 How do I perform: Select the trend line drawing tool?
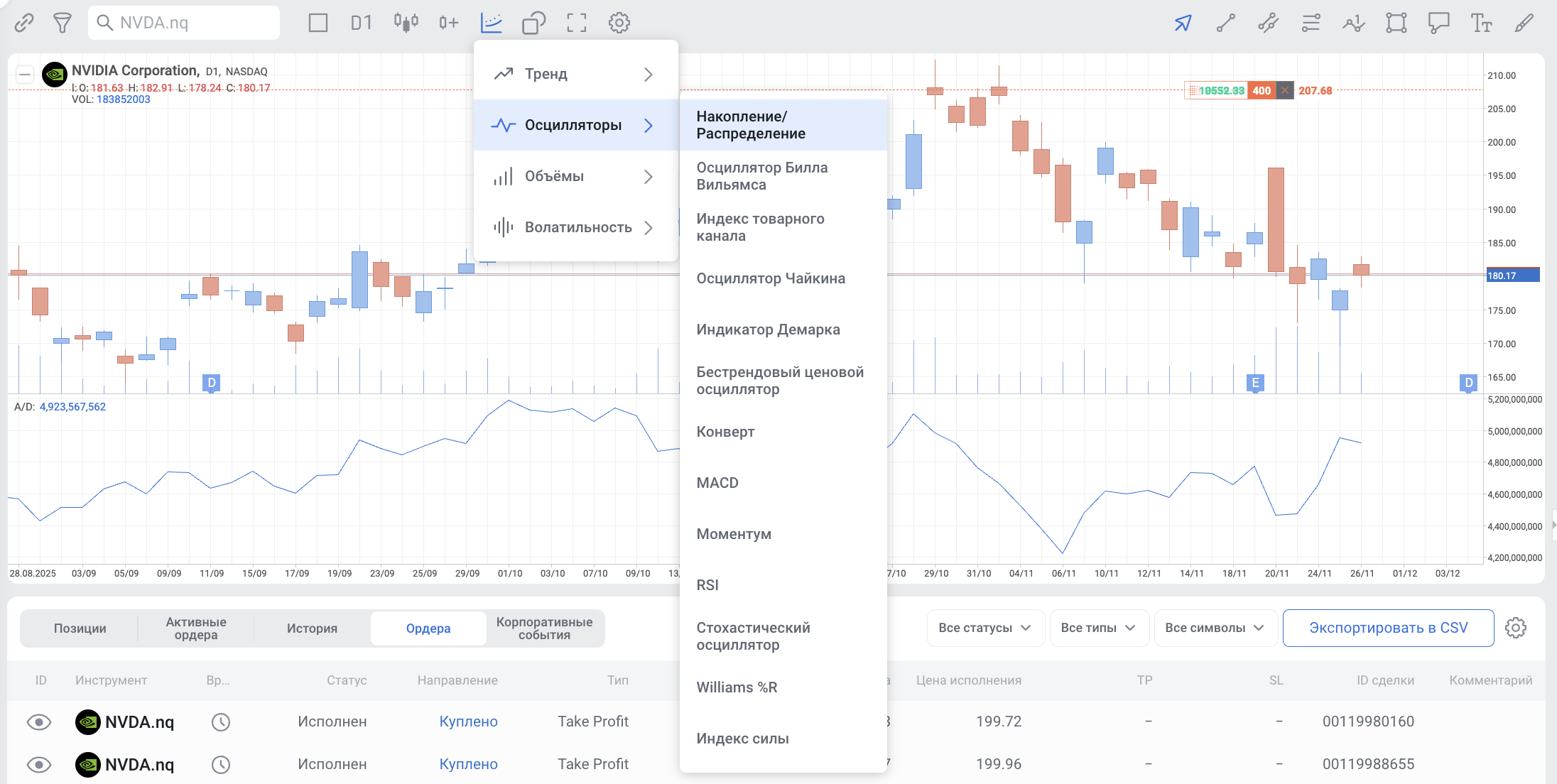click(x=1225, y=23)
